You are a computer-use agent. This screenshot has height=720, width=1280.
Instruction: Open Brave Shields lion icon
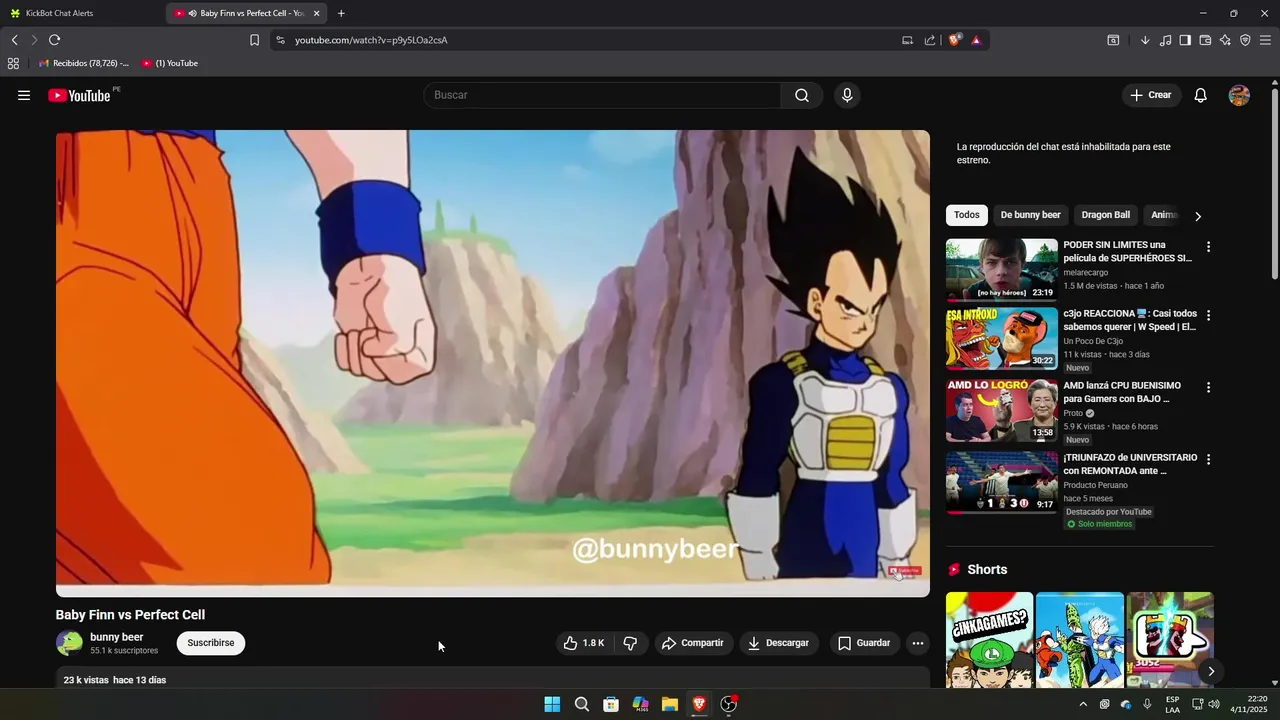(955, 40)
